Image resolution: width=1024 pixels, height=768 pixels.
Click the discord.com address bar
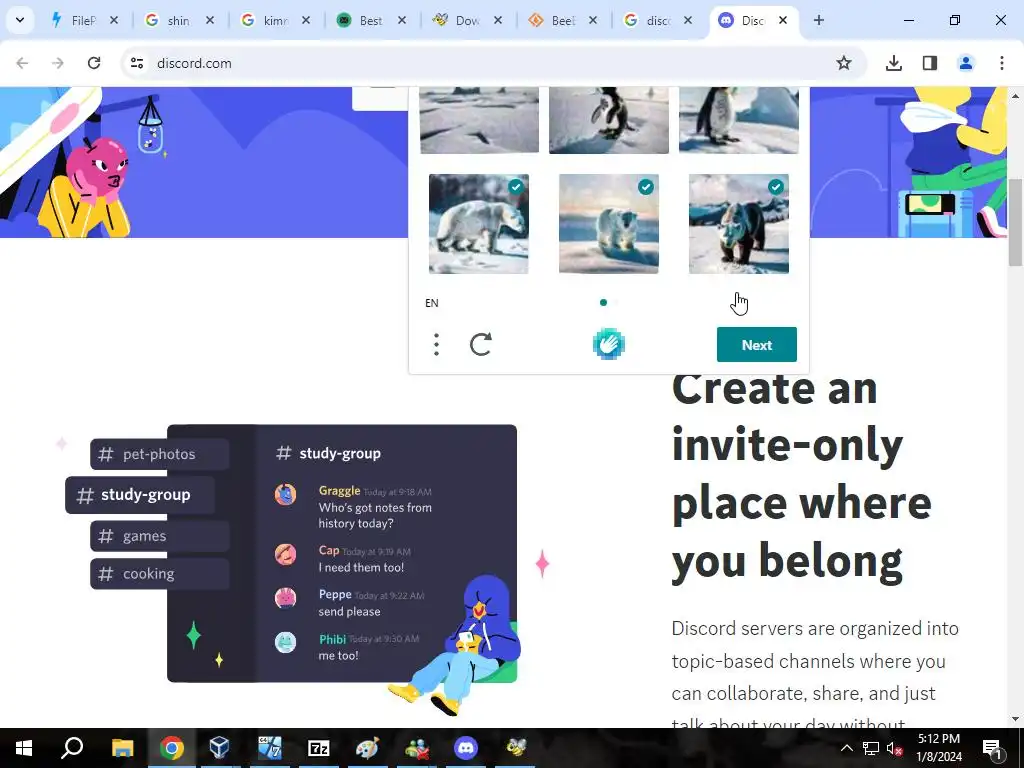point(493,63)
